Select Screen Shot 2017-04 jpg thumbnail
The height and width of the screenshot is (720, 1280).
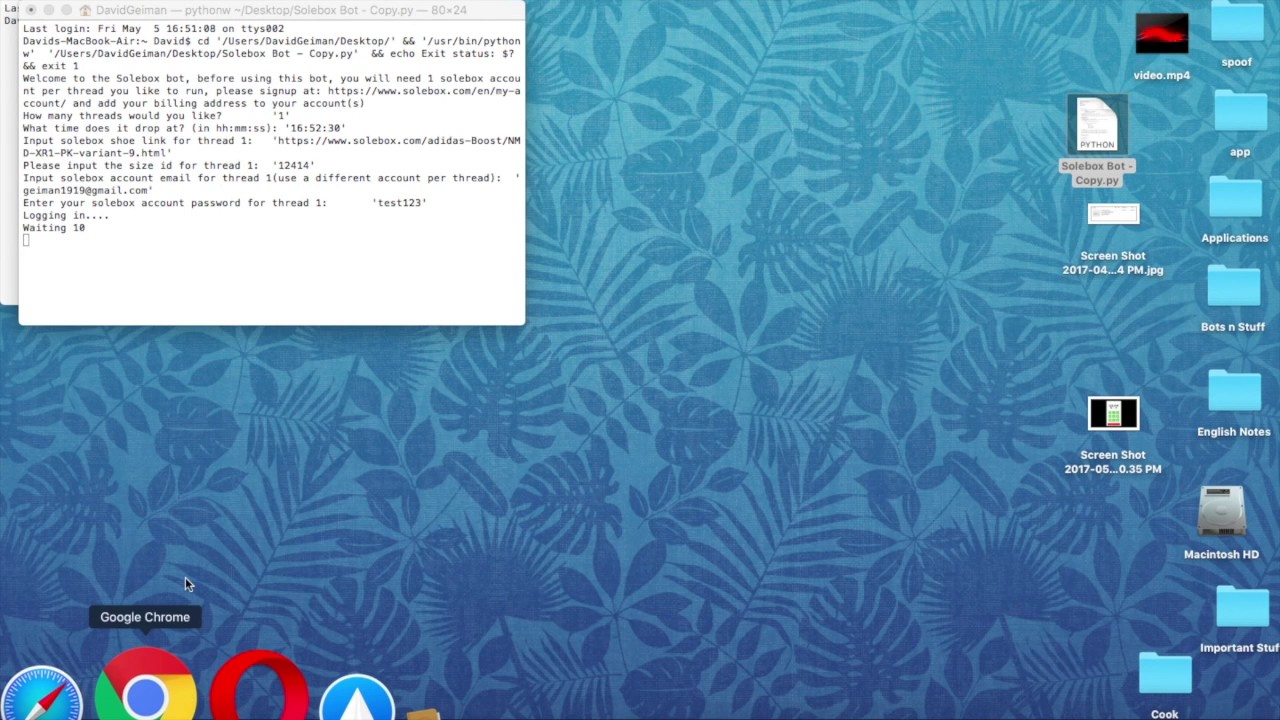pos(1113,216)
